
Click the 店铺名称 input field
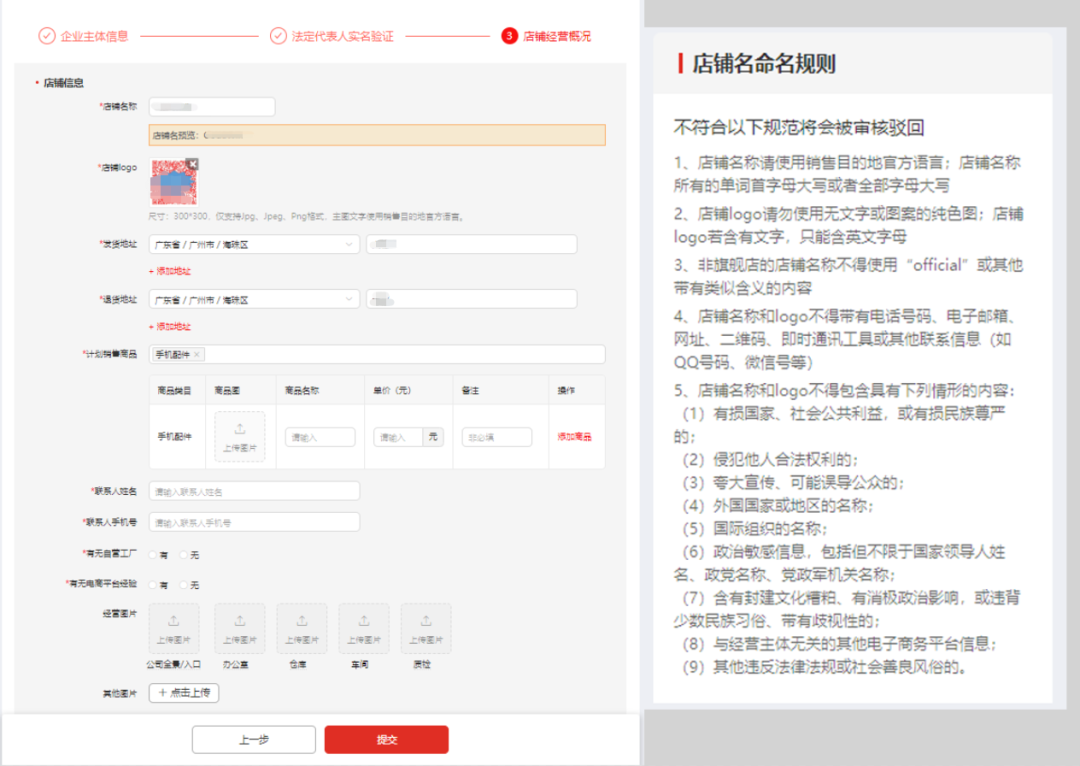coord(210,105)
